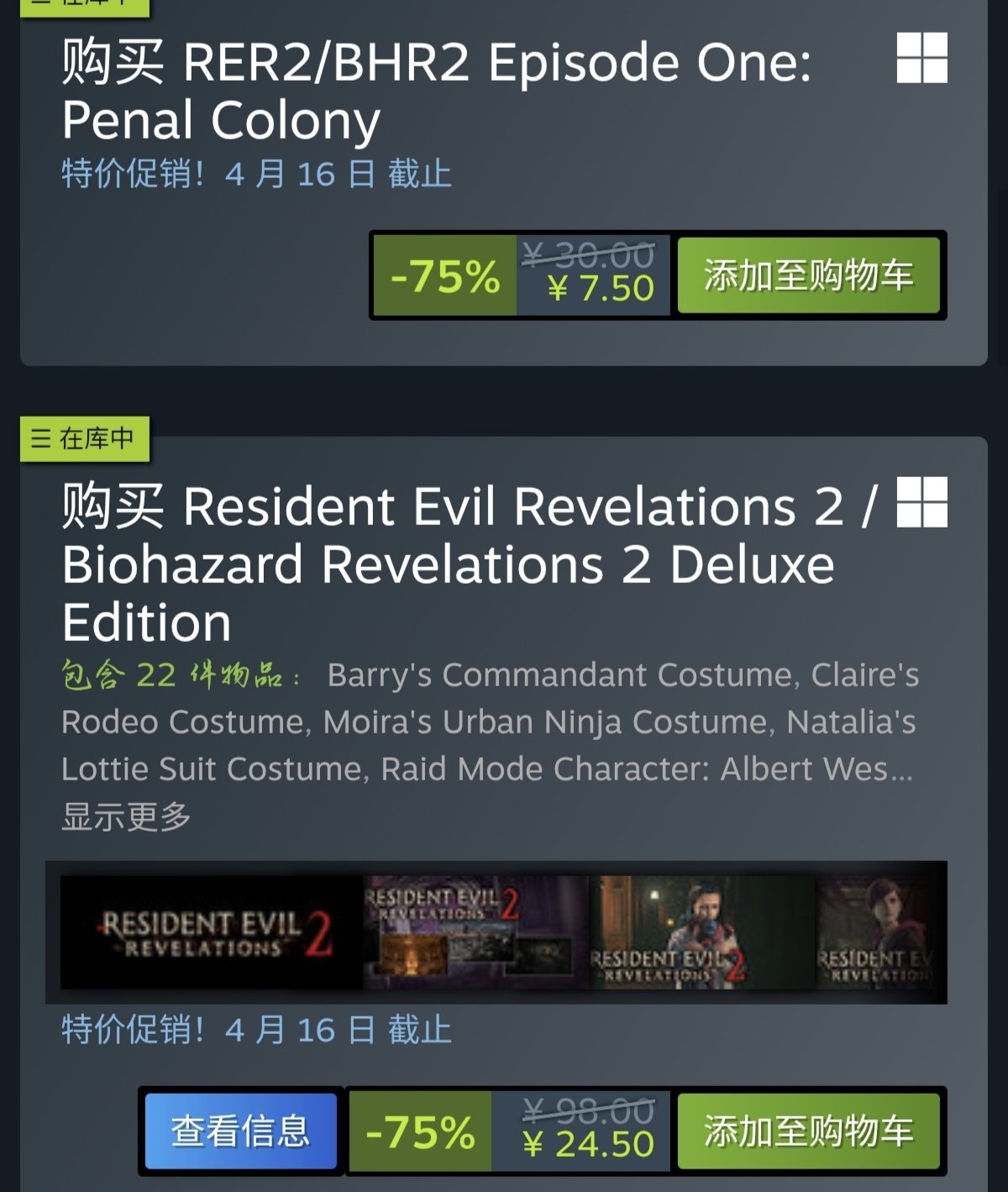Tap the ¥7.50 discounted price
The width and height of the screenshot is (1008, 1192).
pos(600,288)
